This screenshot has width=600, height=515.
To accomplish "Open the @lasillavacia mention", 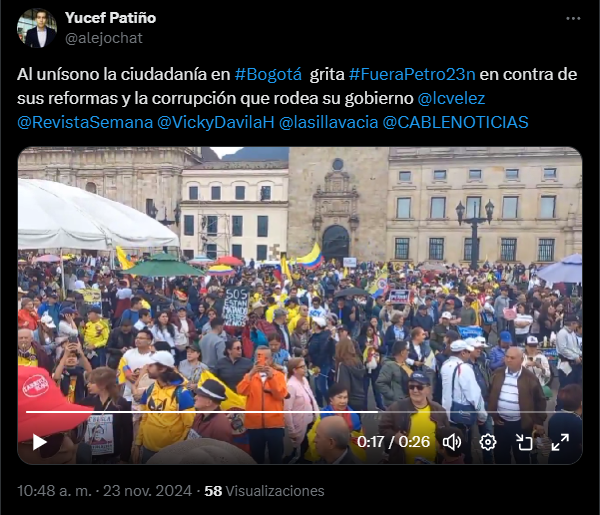I will [328, 122].
